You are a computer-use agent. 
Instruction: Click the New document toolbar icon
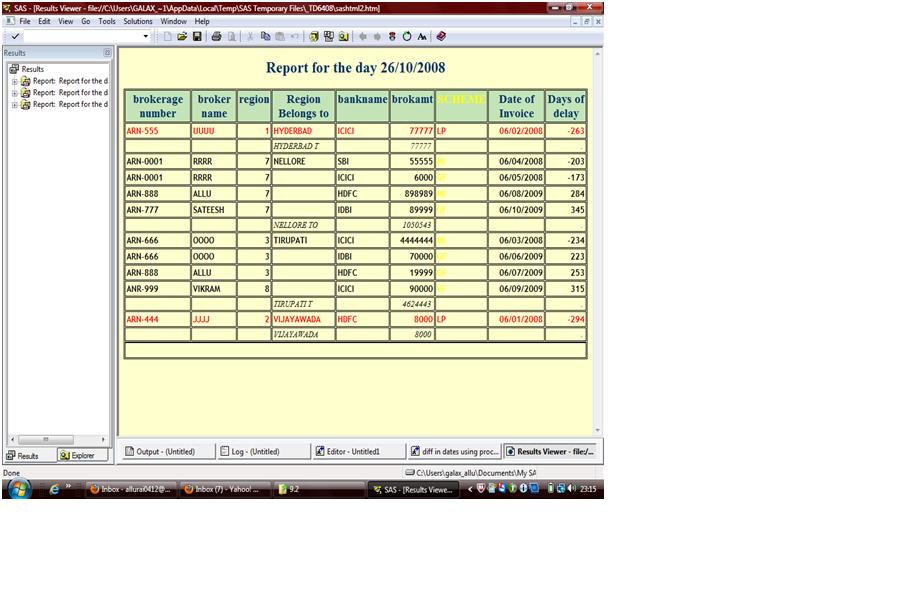point(167,36)
